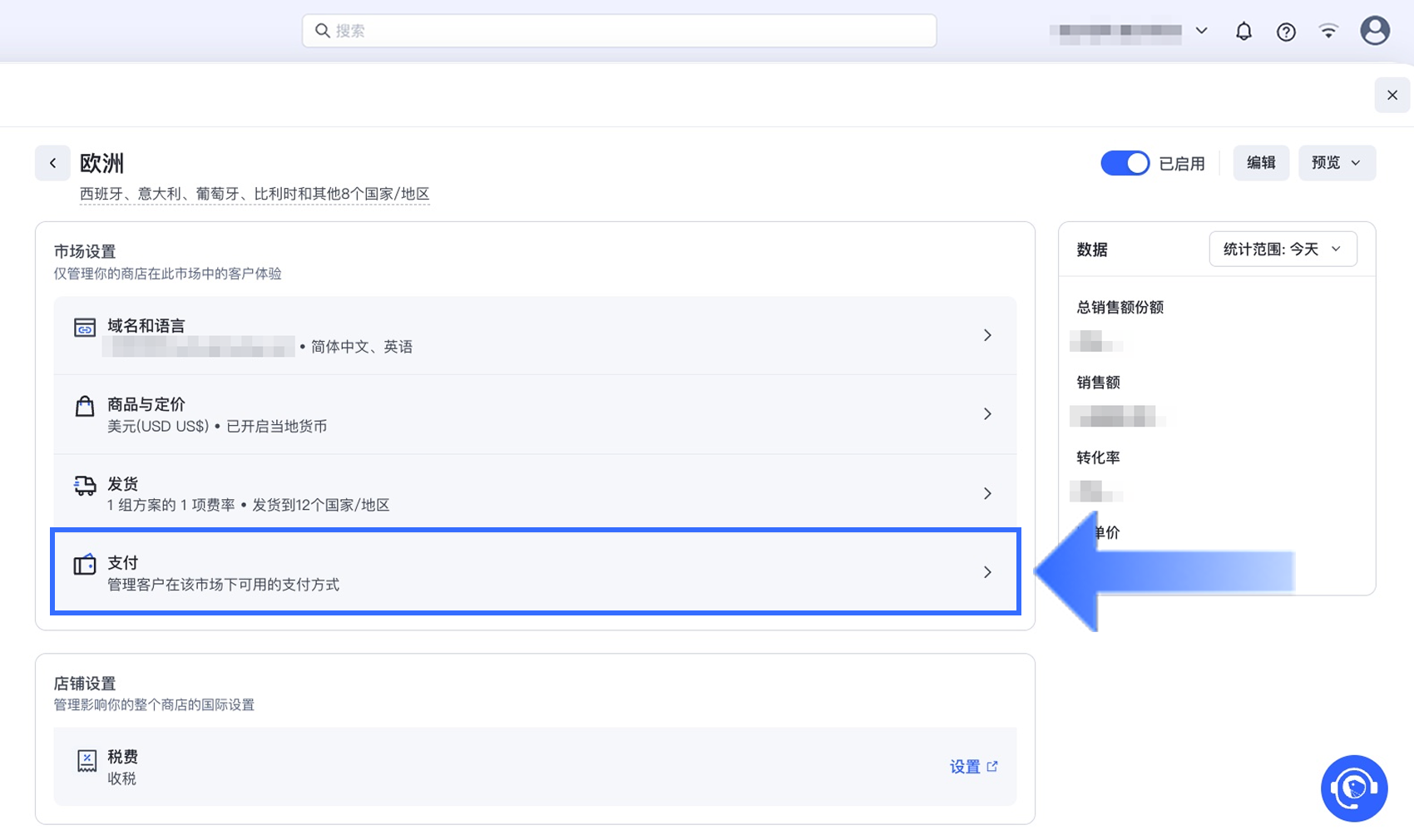Click the 发货 truck icon
Image resolution: width=1414 pixels, height=840 pixels.
(x=85, y=486)
